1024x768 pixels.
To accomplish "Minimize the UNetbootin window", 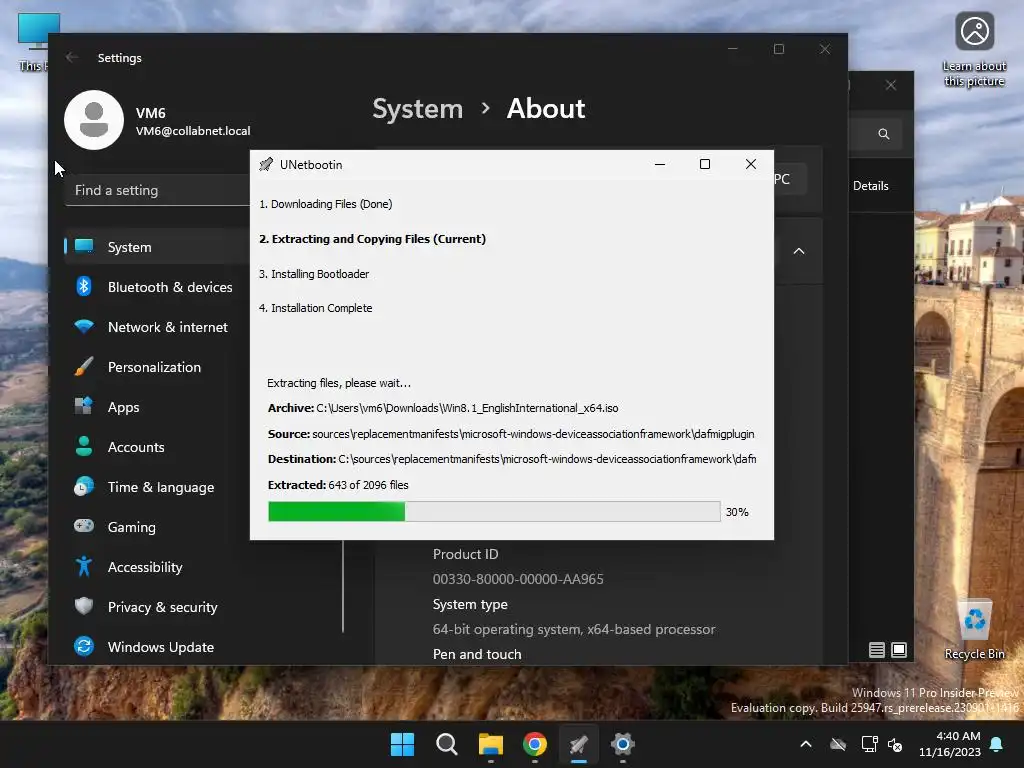I will coord(660,164).
